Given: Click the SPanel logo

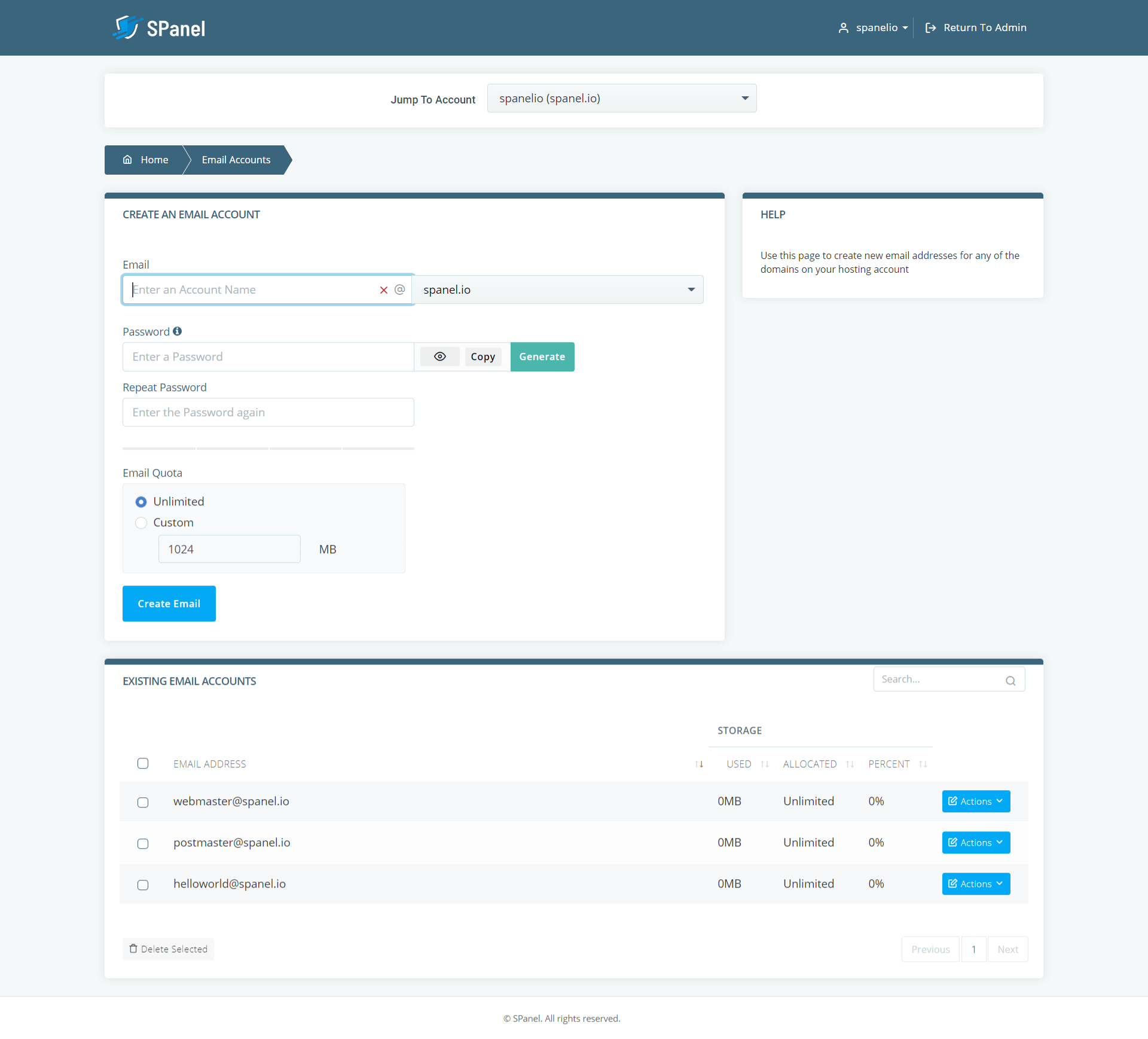Looking at the screenshot, I should pyautogui.click(x=159, y=28).
